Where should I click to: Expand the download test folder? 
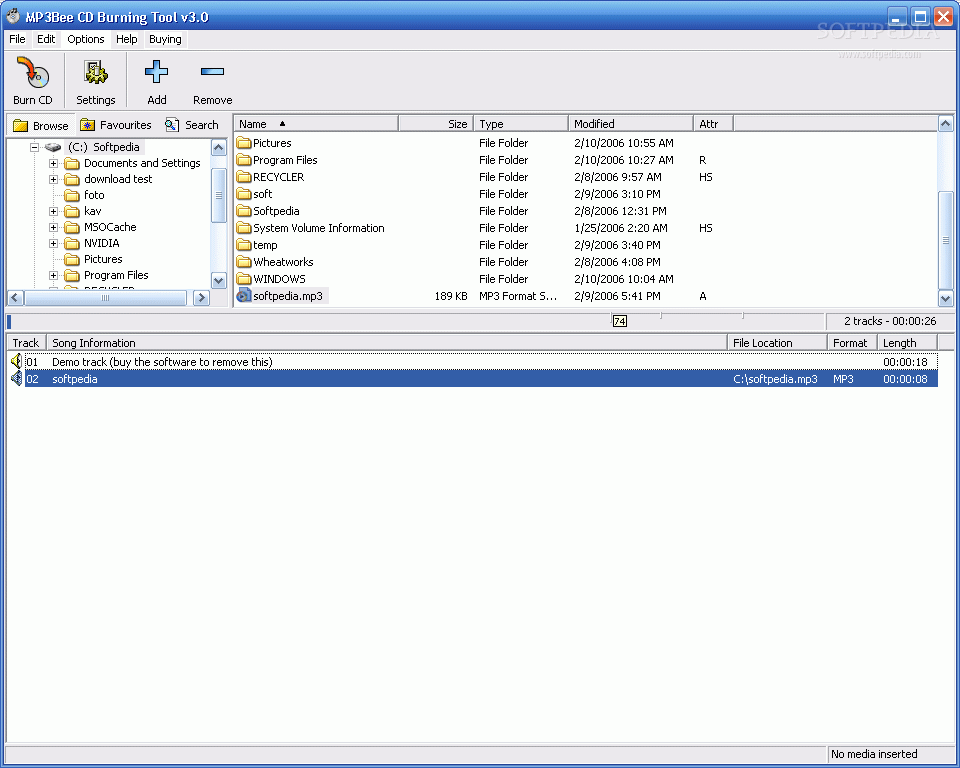pos(53,179)
